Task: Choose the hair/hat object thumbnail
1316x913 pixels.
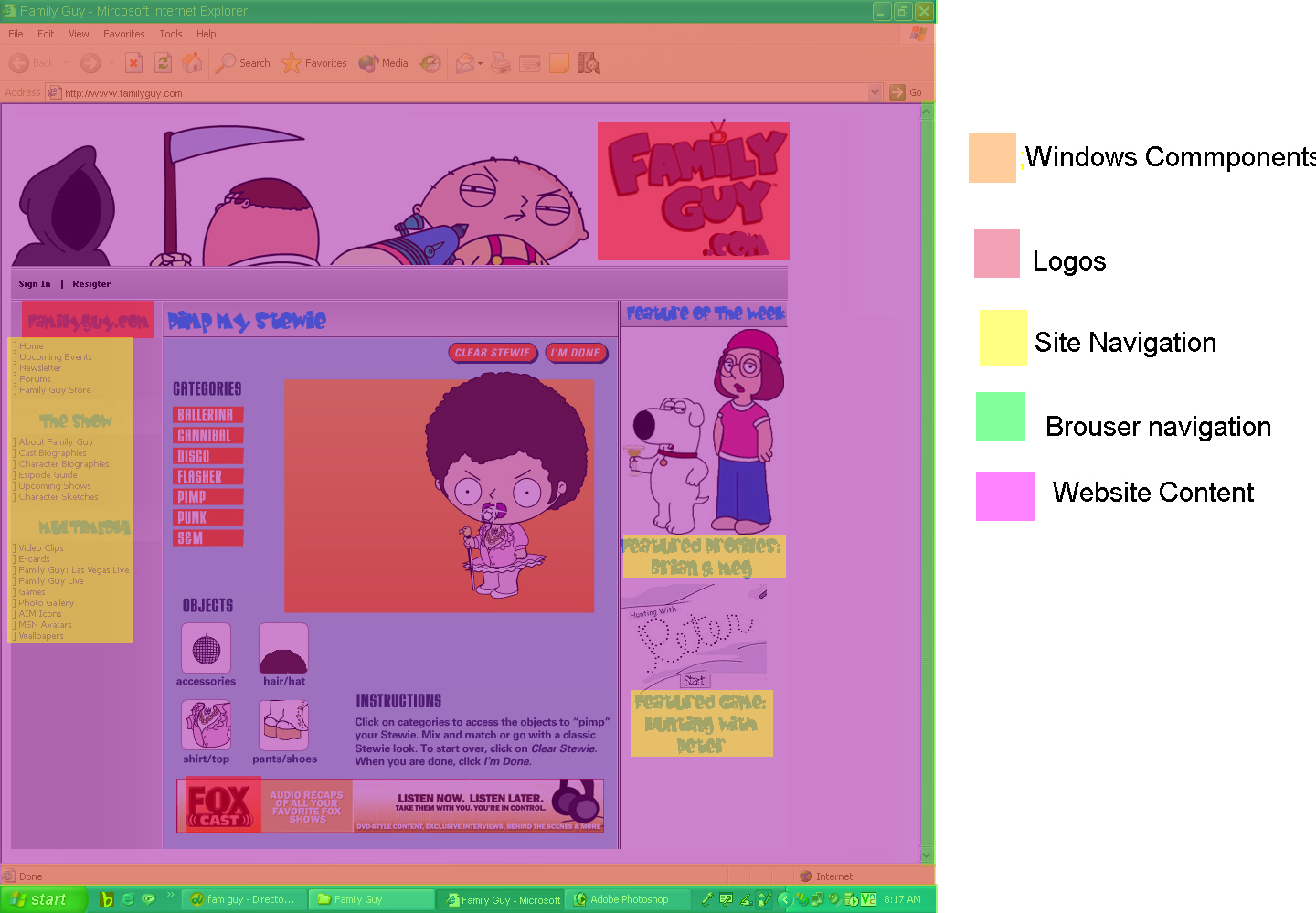Action: click(283, 649)
